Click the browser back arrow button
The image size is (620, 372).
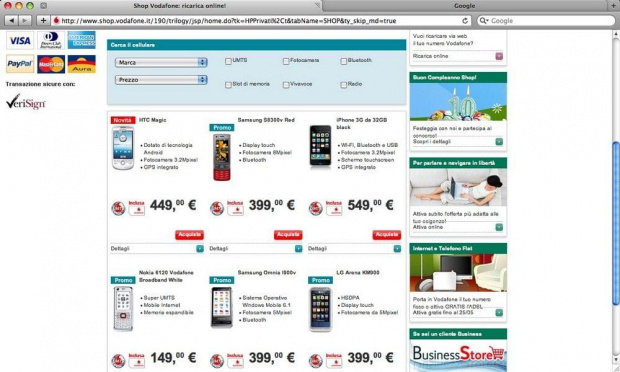tap(12, 21)
